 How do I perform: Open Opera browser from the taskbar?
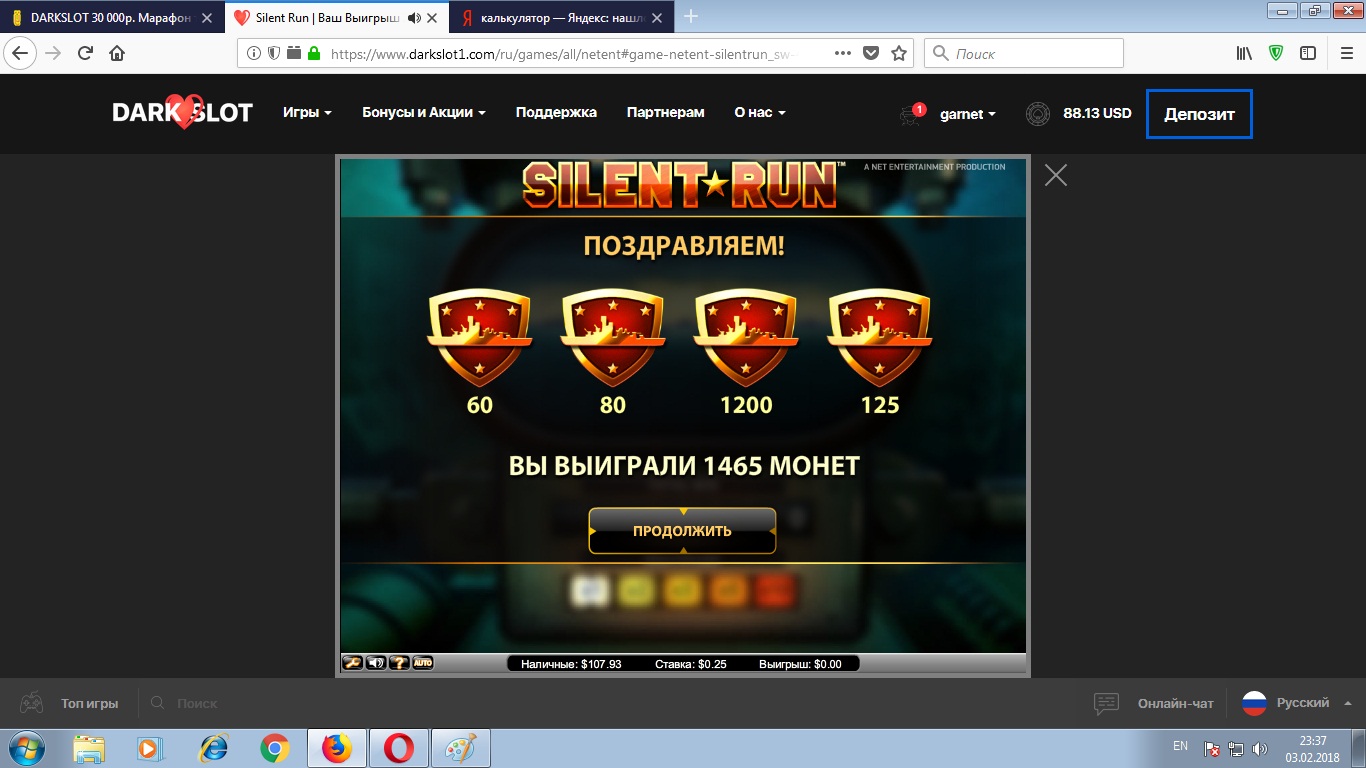[x=399, y=748]
